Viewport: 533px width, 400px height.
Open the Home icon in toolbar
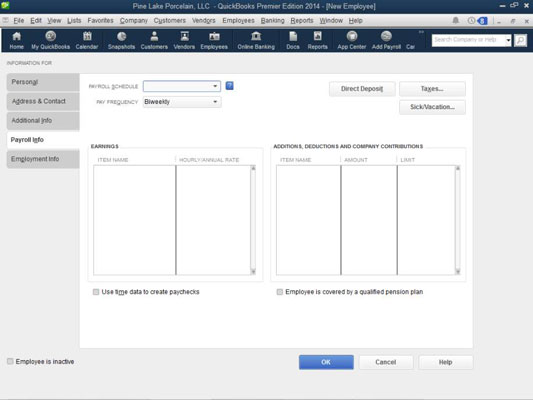[x=16, y=40]
